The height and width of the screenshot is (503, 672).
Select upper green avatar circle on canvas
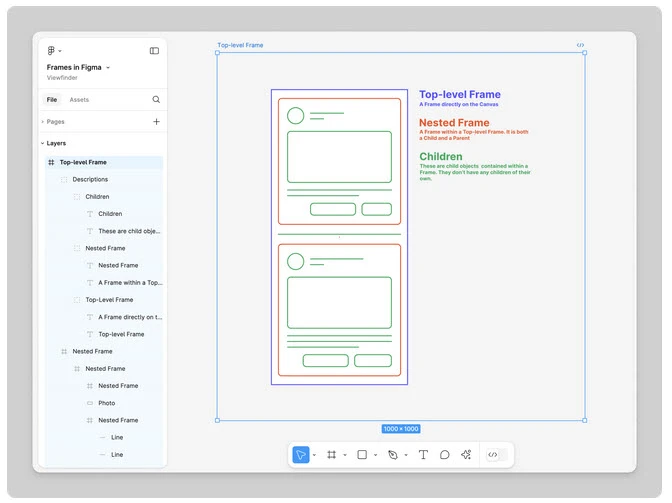click(296, 116)
